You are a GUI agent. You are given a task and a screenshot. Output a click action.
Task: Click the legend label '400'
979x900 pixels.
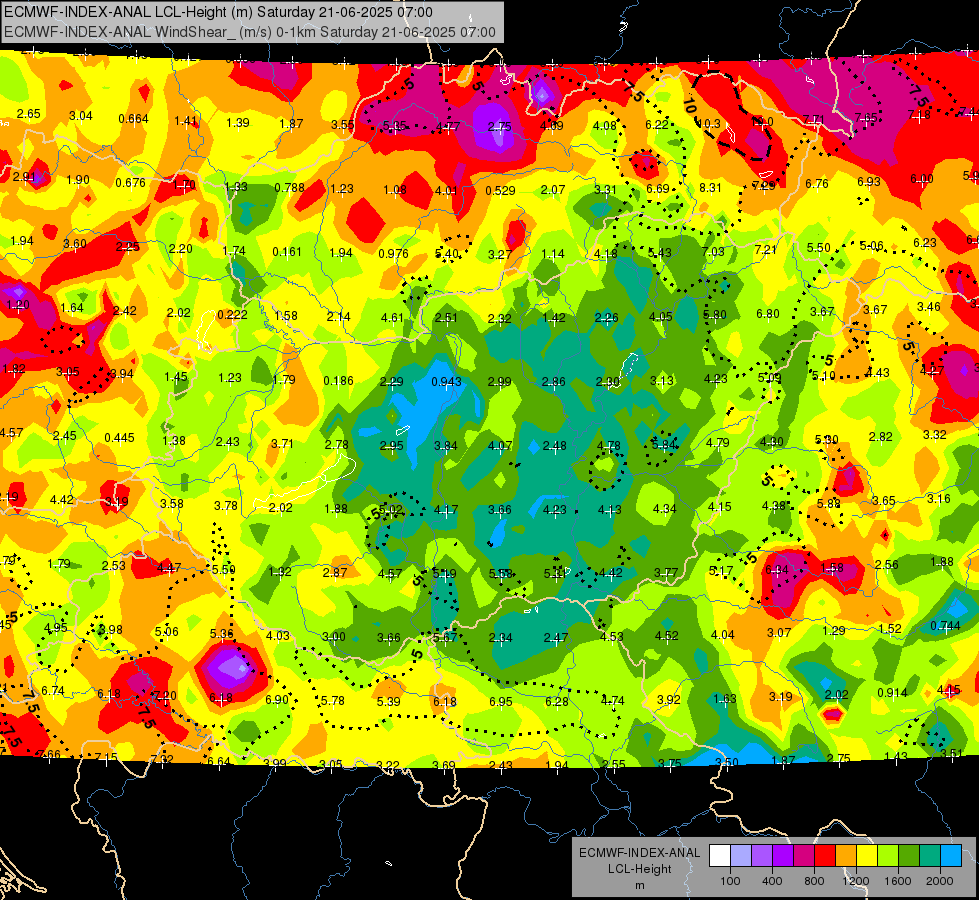(772, 881)
